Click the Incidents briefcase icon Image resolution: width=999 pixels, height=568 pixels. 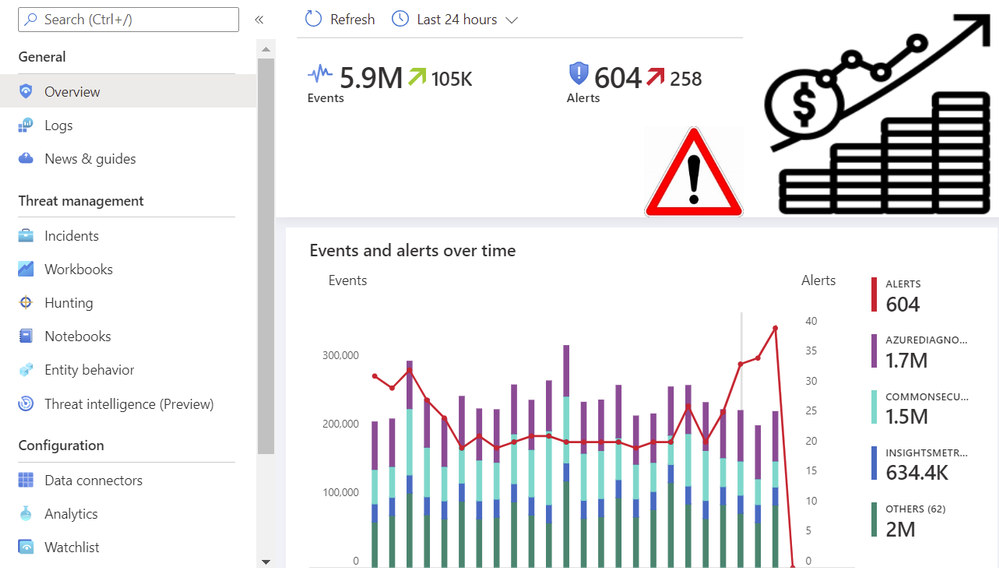pos(25,236)
